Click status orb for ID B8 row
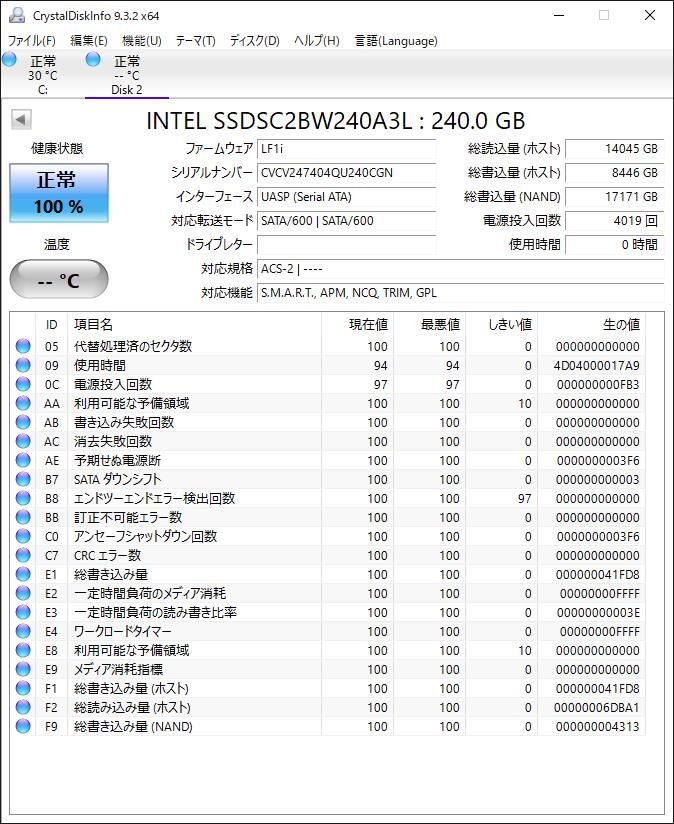 click(x=23, y=498)
